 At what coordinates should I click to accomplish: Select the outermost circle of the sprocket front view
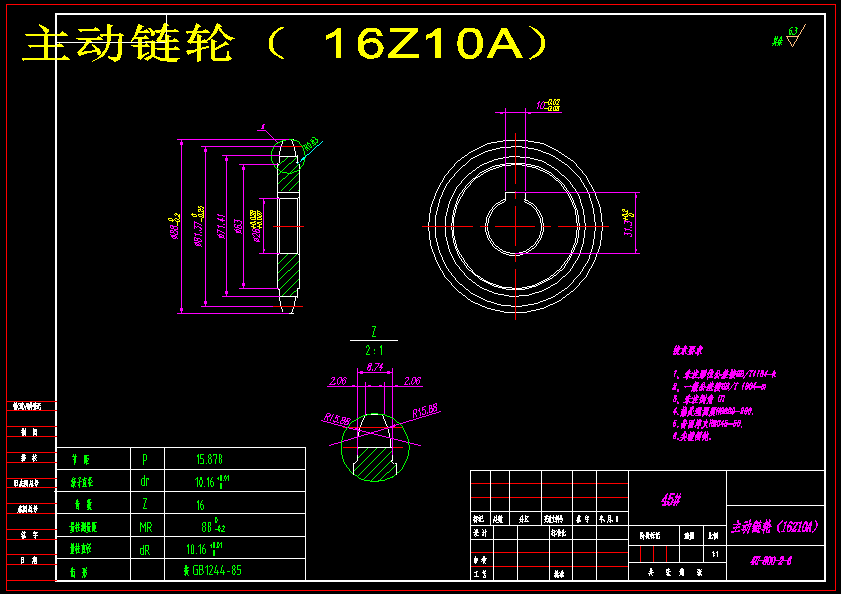pos(515,226)
